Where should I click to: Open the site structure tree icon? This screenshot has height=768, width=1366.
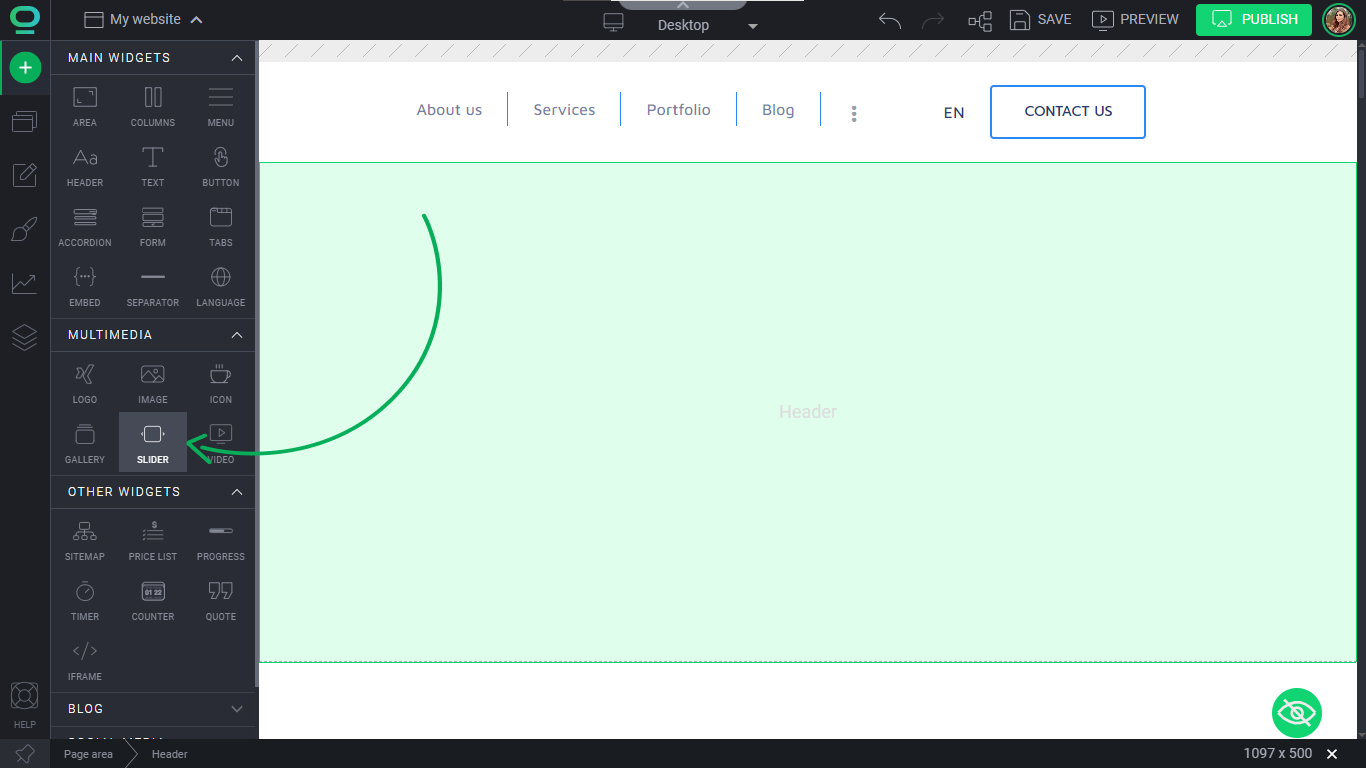980,20
